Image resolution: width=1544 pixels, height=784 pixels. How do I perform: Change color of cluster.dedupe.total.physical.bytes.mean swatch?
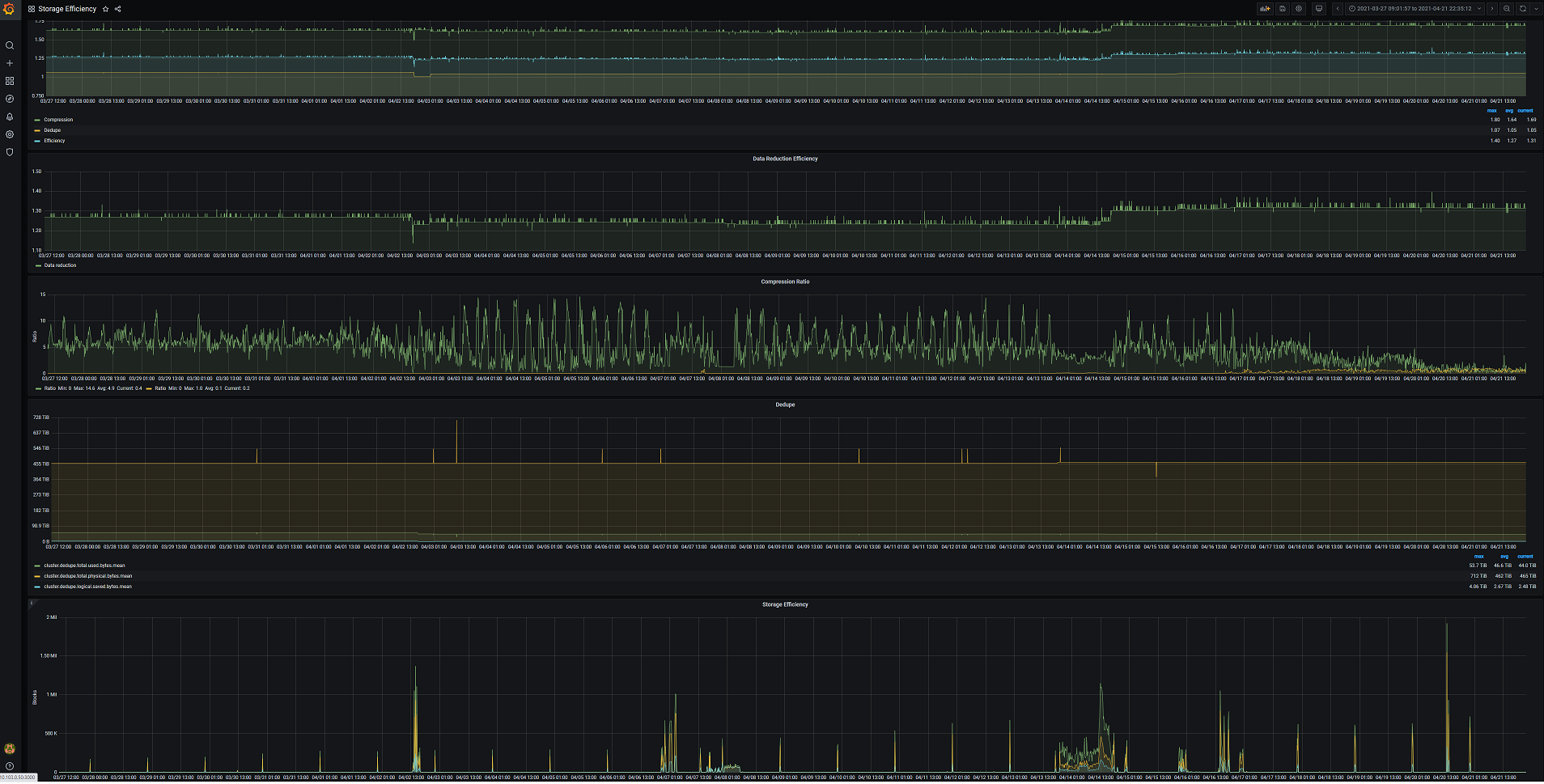tap(37, 576)
